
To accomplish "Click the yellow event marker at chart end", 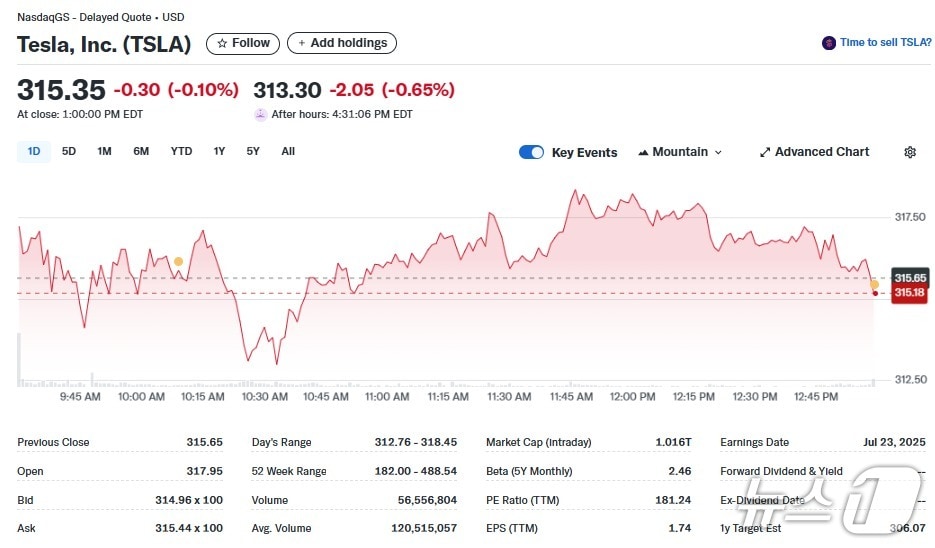I will 874,284.
